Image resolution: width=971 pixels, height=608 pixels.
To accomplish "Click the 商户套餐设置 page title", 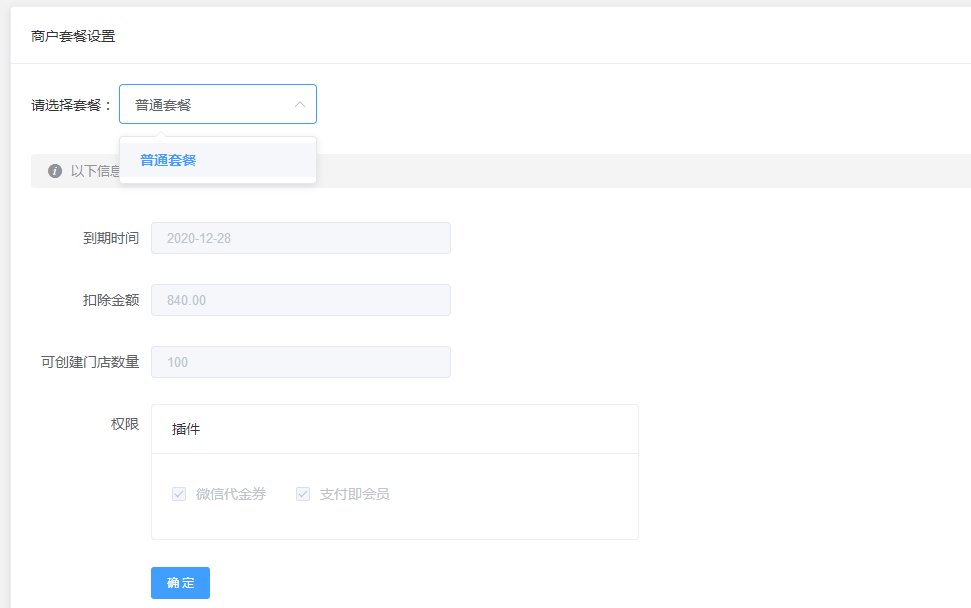I will (73, 36).
